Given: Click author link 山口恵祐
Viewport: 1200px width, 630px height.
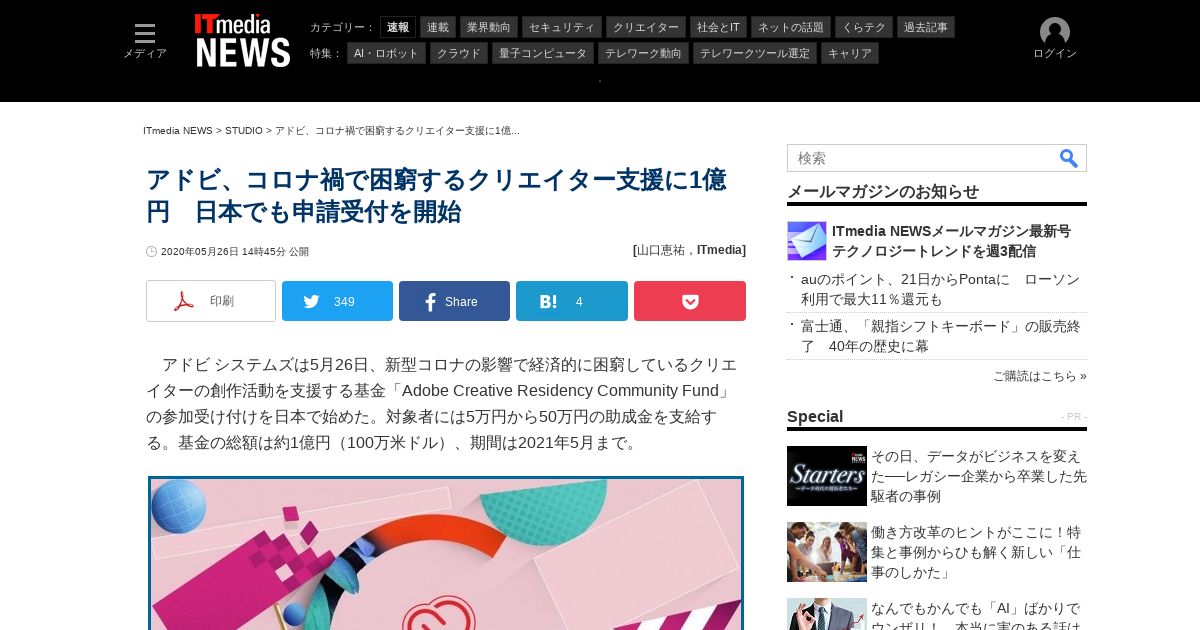Looking at the screenshot, I should click(x=661, y=250).
